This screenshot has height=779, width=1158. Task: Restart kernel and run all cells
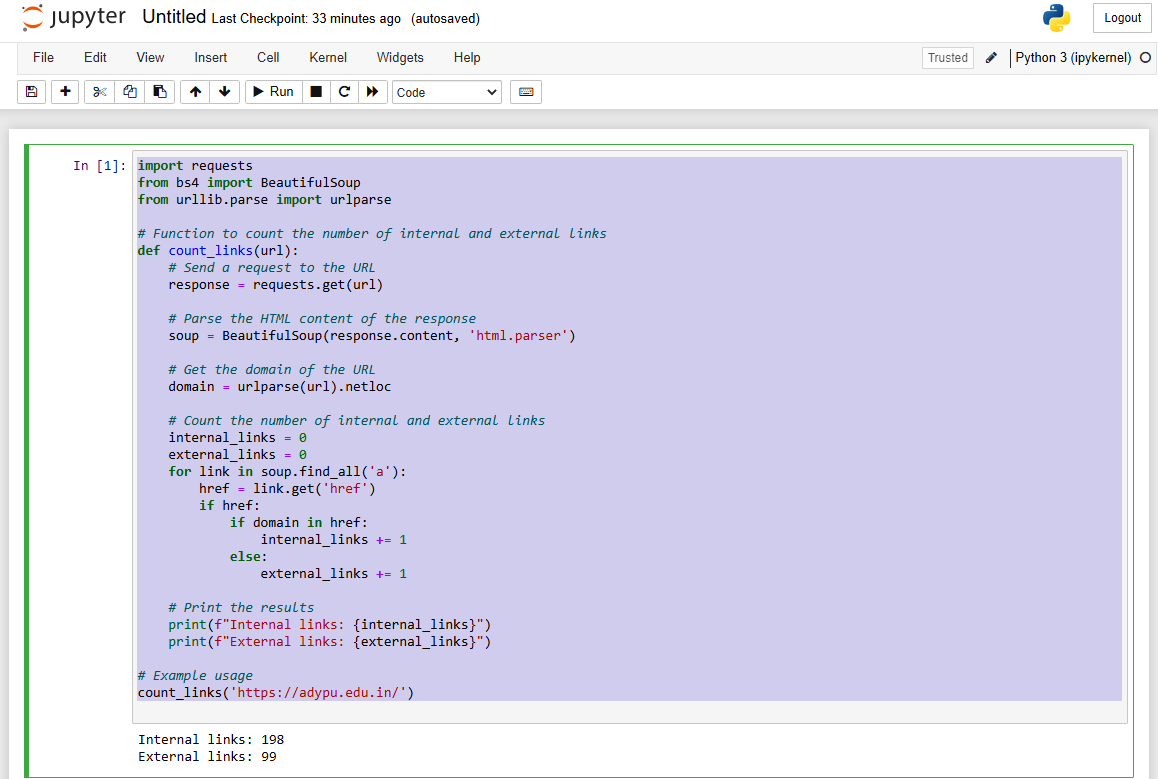click(x=372, y=92)
